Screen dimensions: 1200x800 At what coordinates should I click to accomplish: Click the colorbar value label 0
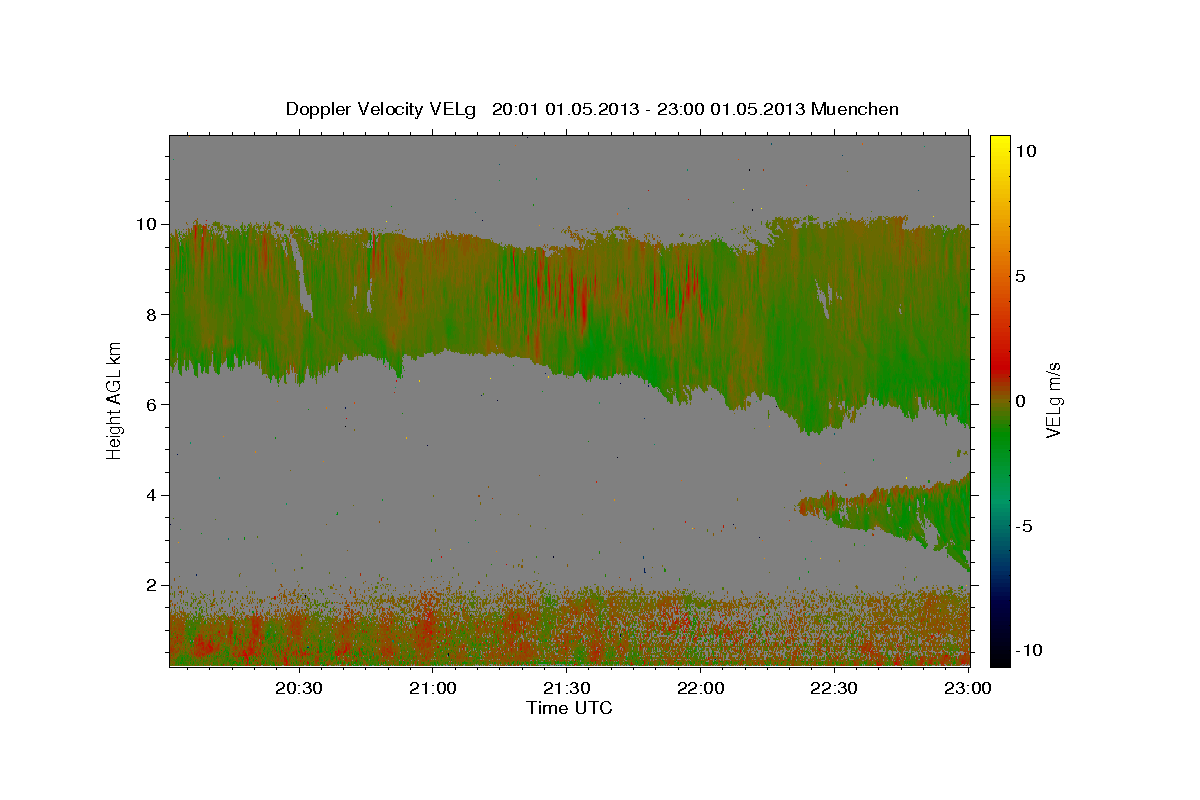[1021, 400]
